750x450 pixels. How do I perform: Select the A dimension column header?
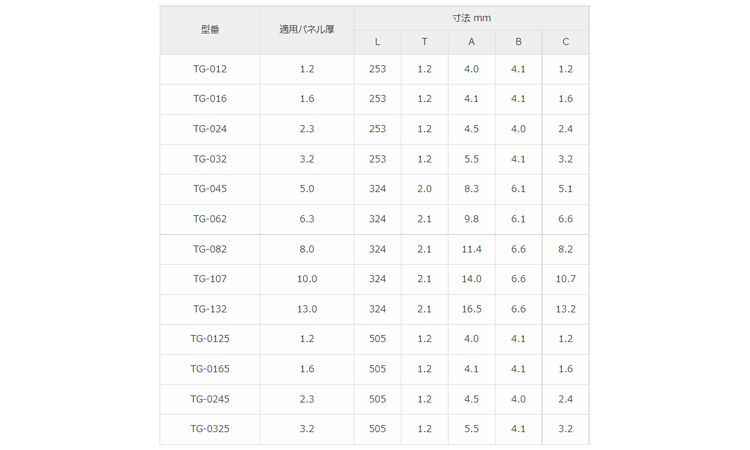click(x=471, y=42)
